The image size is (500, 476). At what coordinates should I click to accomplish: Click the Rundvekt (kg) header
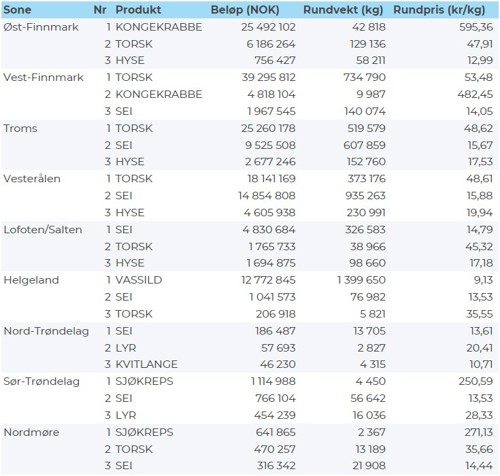tap(343, 10)
